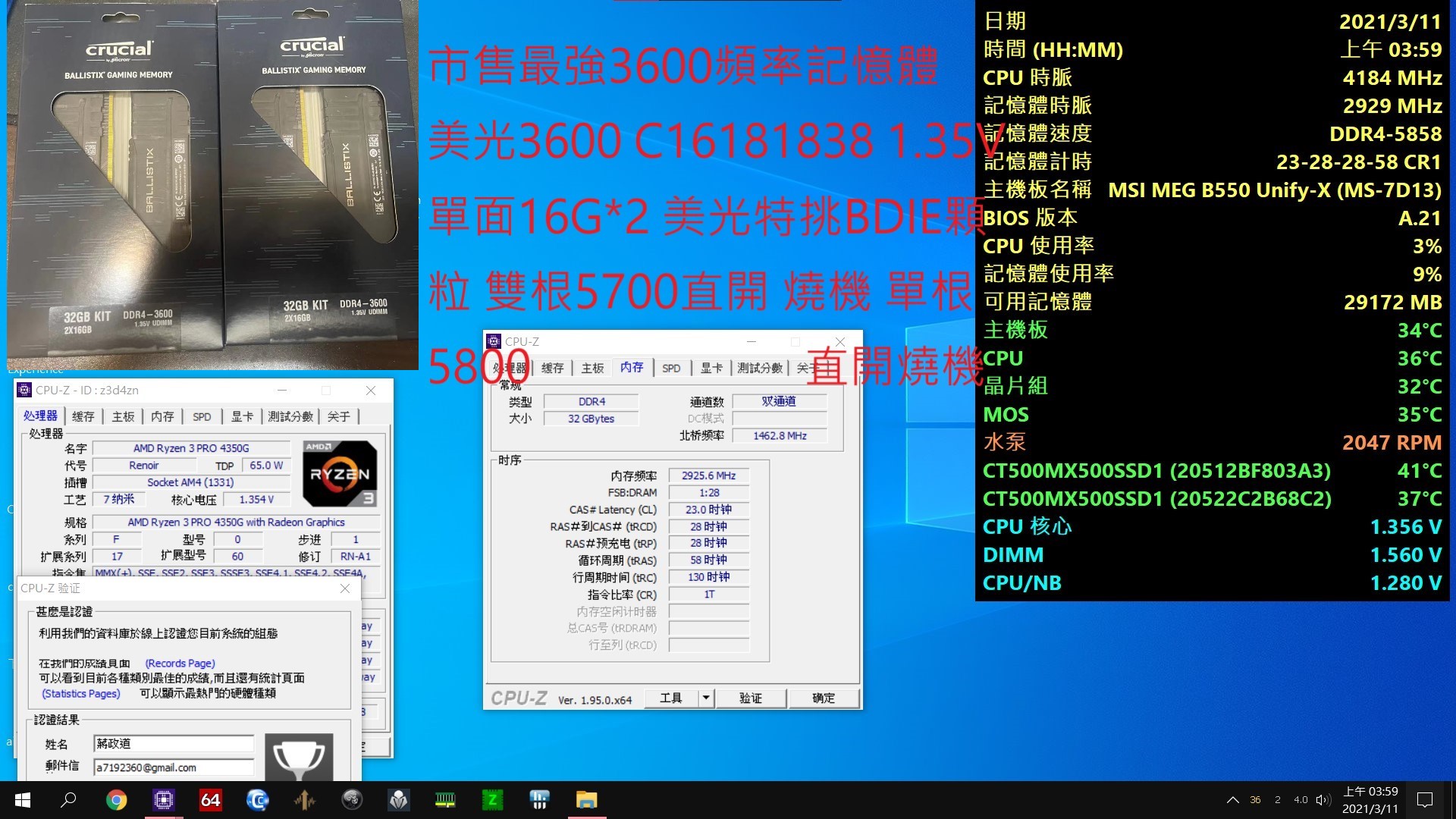Open the green RAM stick taskbar app
Image resolution: width=1456 pixels, height=819 pixels.
[x=445, y=800]
